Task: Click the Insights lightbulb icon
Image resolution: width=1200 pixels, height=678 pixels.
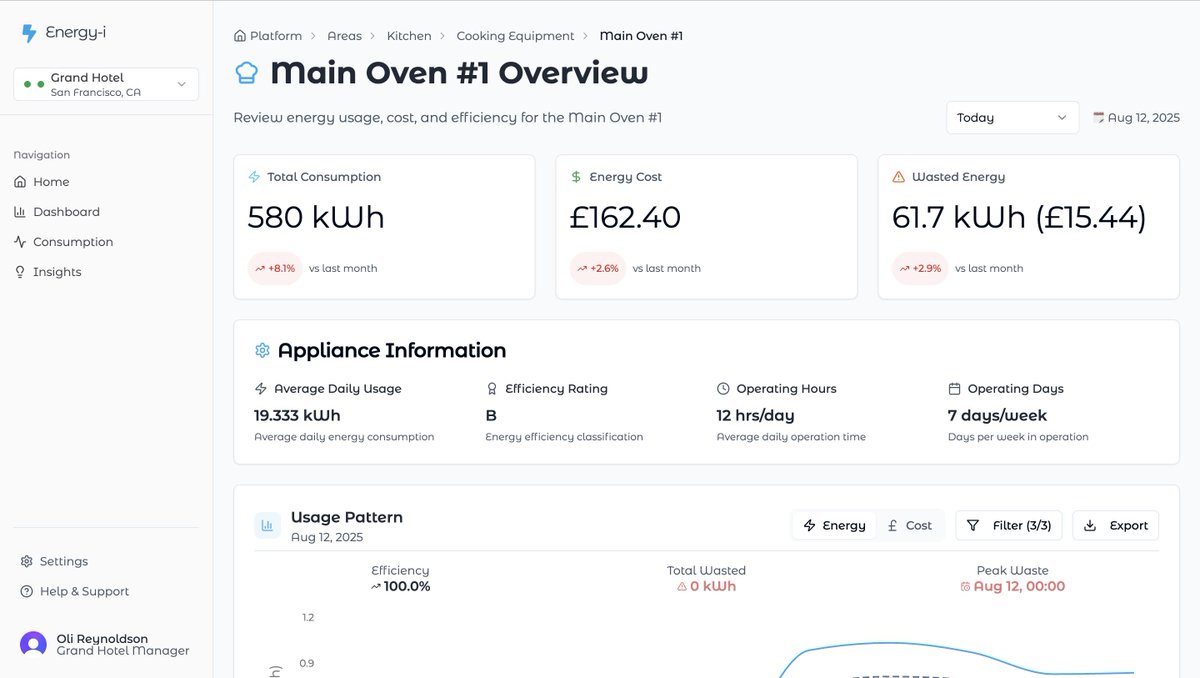Action: point(20,272)
